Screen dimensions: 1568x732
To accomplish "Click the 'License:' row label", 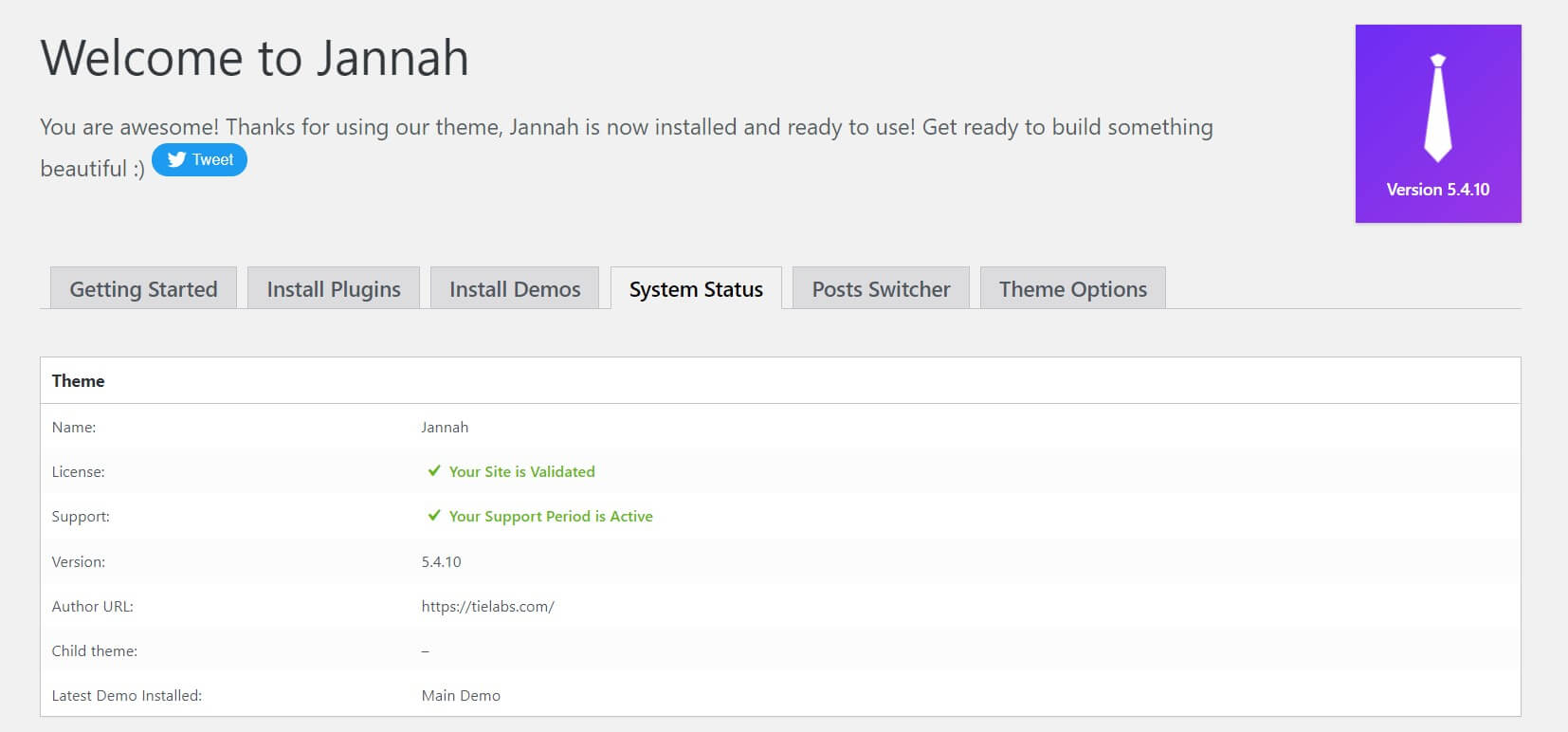I will click(x=79, y=471).
